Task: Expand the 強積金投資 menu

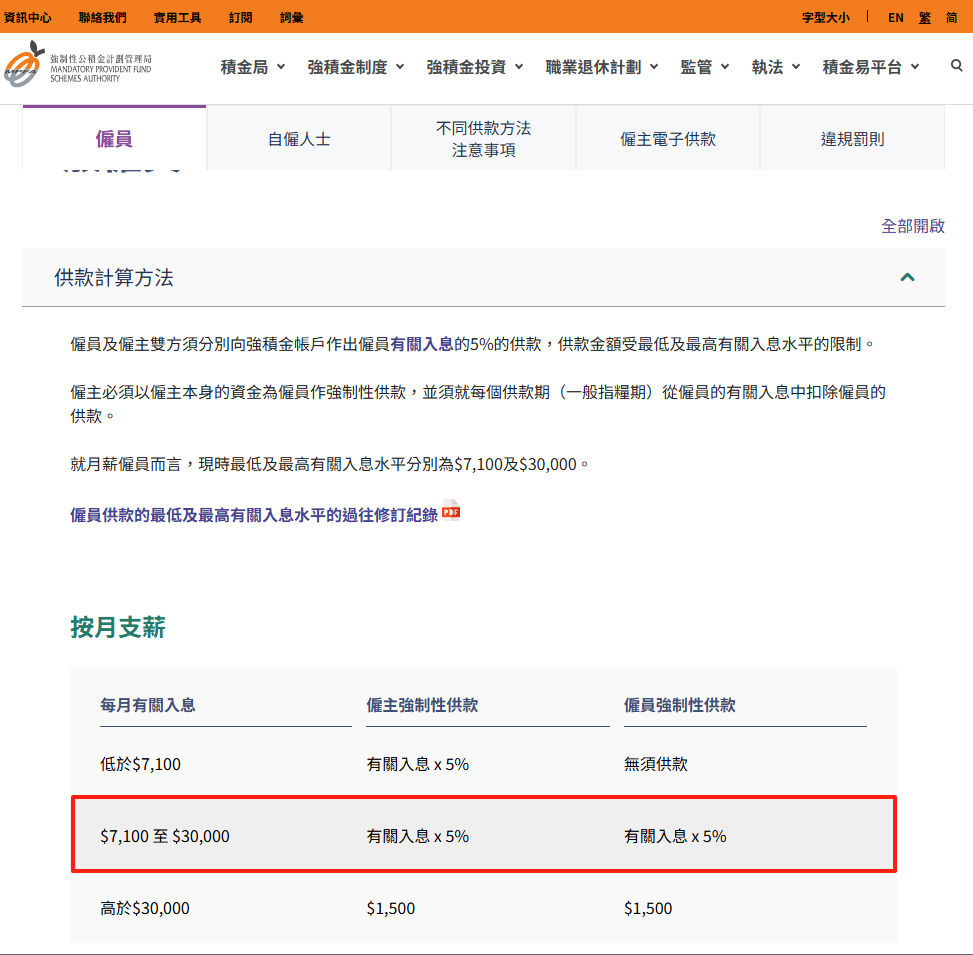Action: pyautogui.click(x=475, y=67)
